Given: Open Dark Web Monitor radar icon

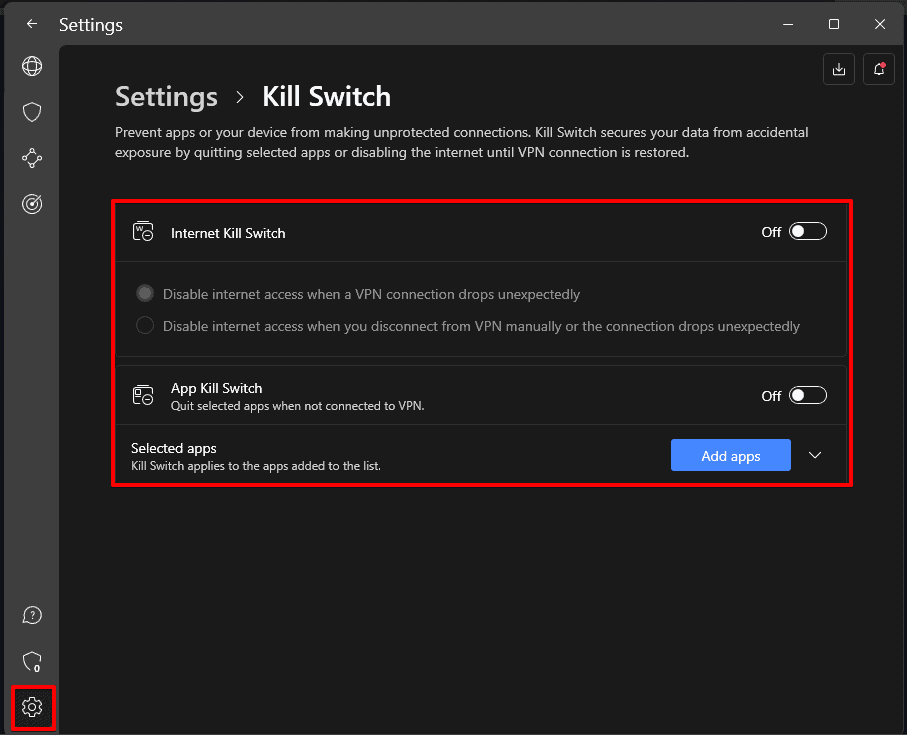Looking at the screenshot, I should pos(32,204).
